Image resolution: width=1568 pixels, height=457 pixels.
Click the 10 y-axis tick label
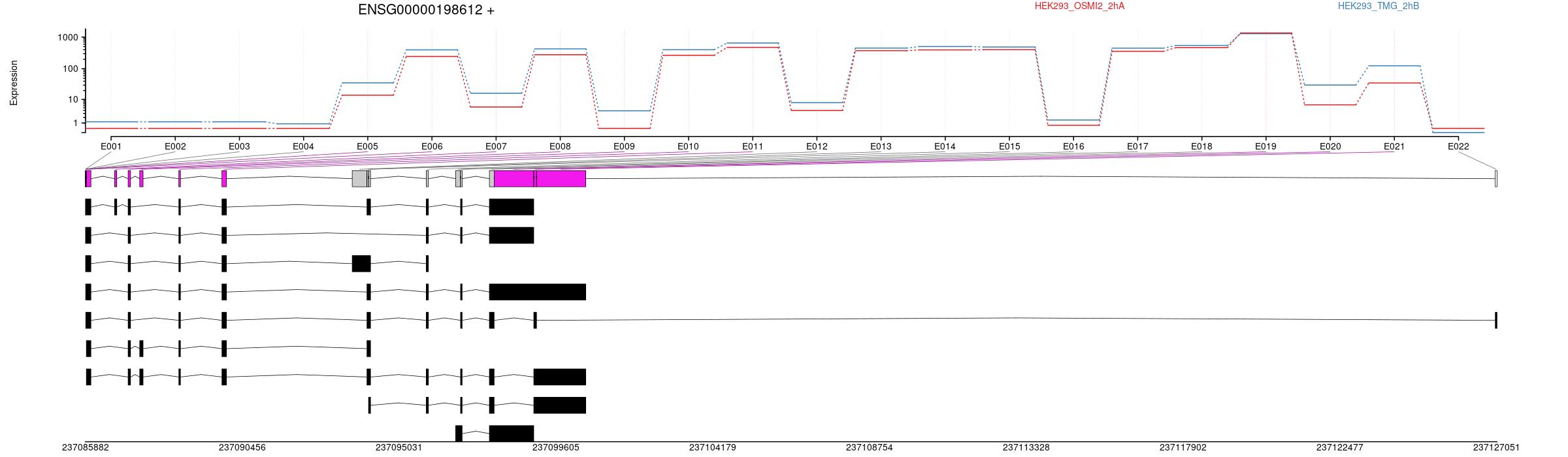pyautogui.click(x=73, y=100)
